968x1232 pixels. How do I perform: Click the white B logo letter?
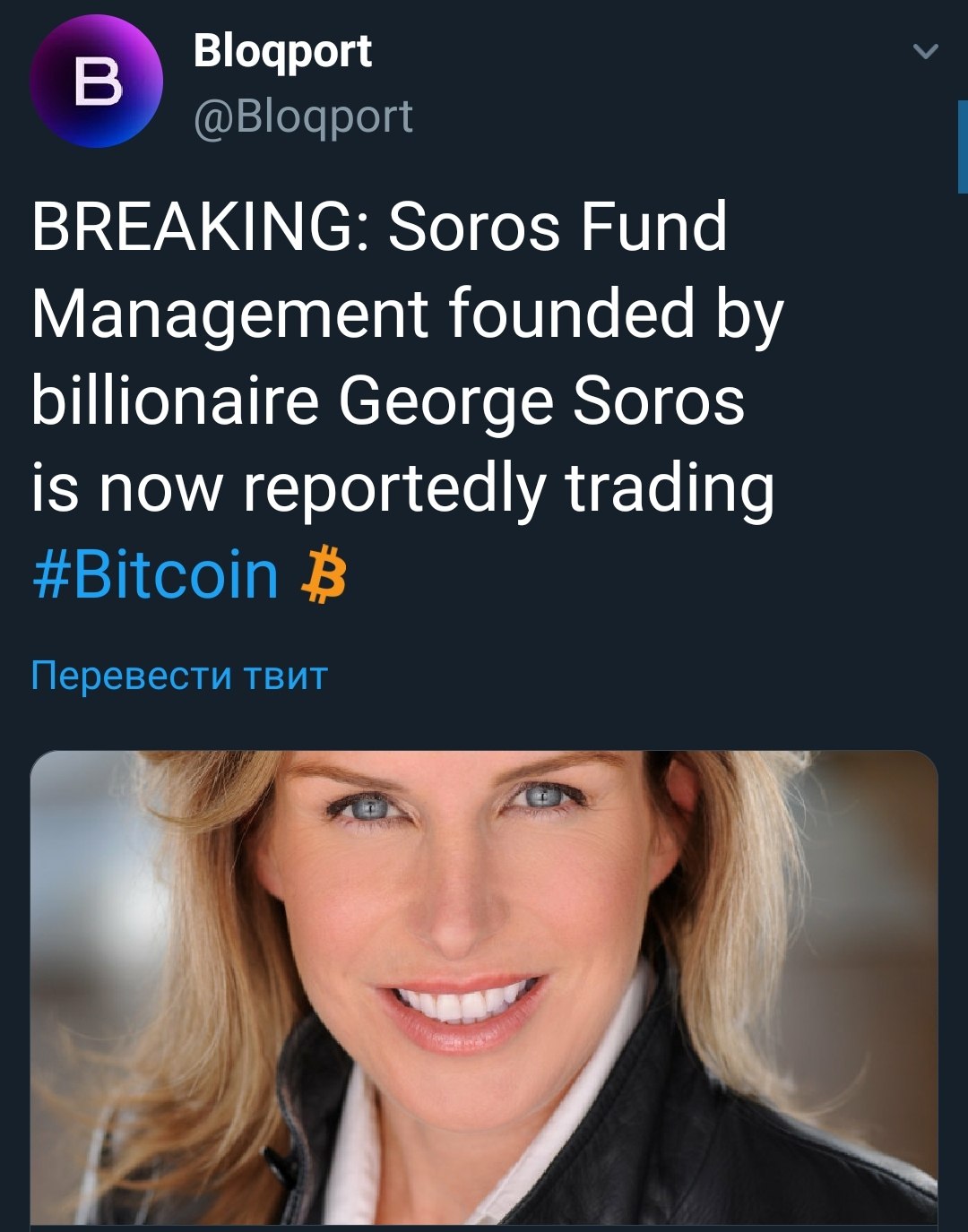tap(97, 82)
